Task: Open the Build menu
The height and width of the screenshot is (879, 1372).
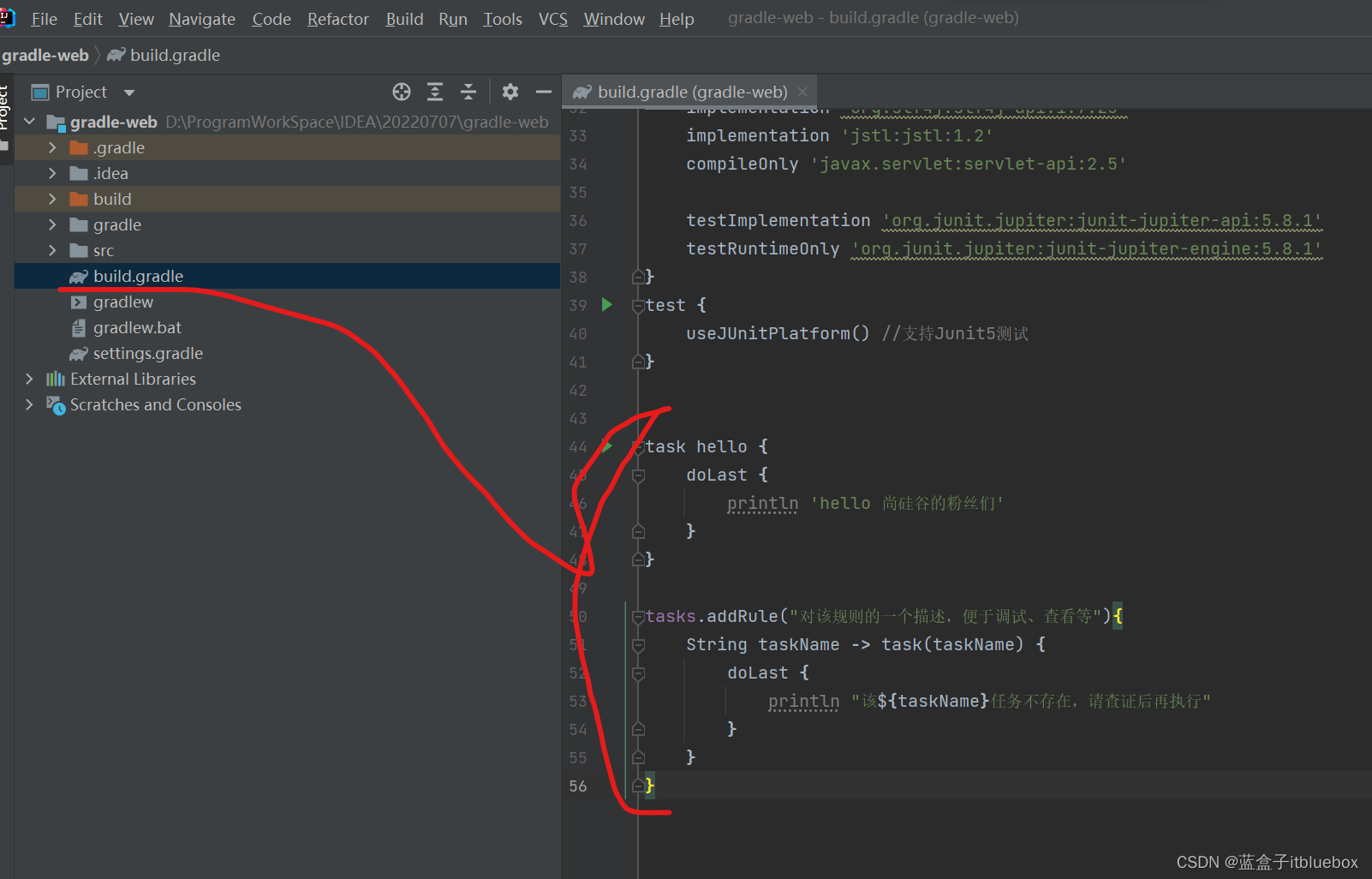Action: (x=404, y=19)
